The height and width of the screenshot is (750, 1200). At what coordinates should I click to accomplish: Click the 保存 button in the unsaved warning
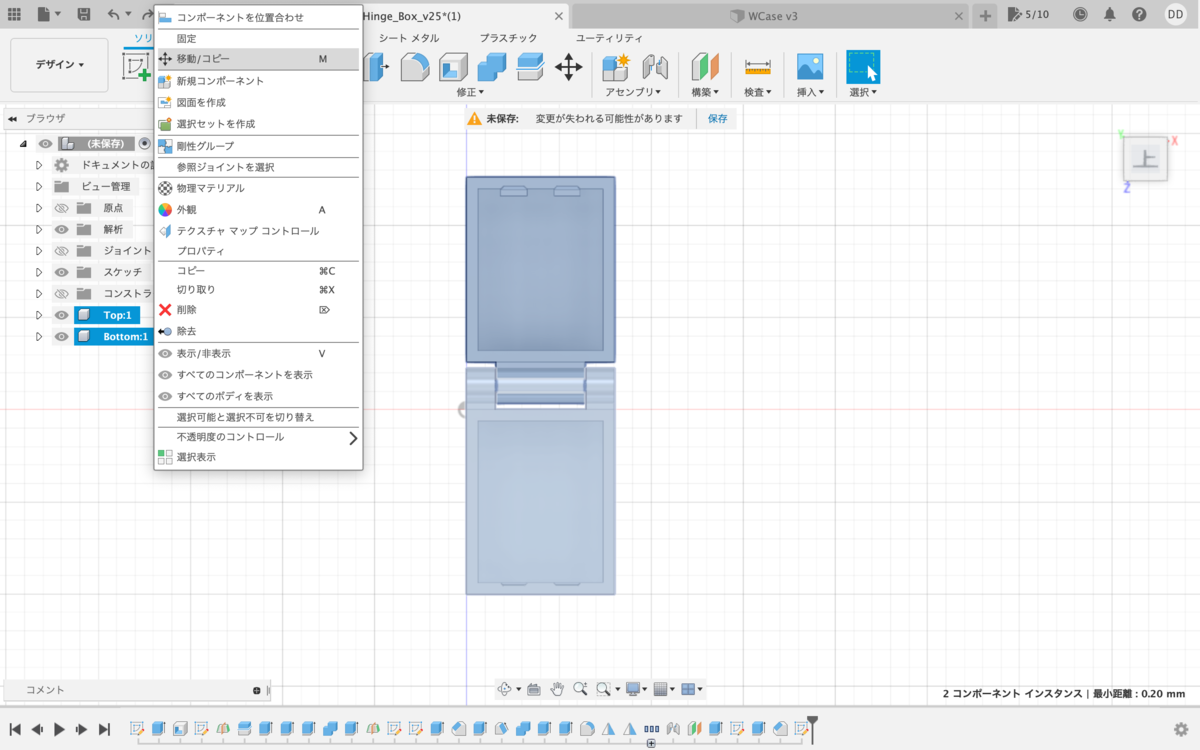coord(718,118)
